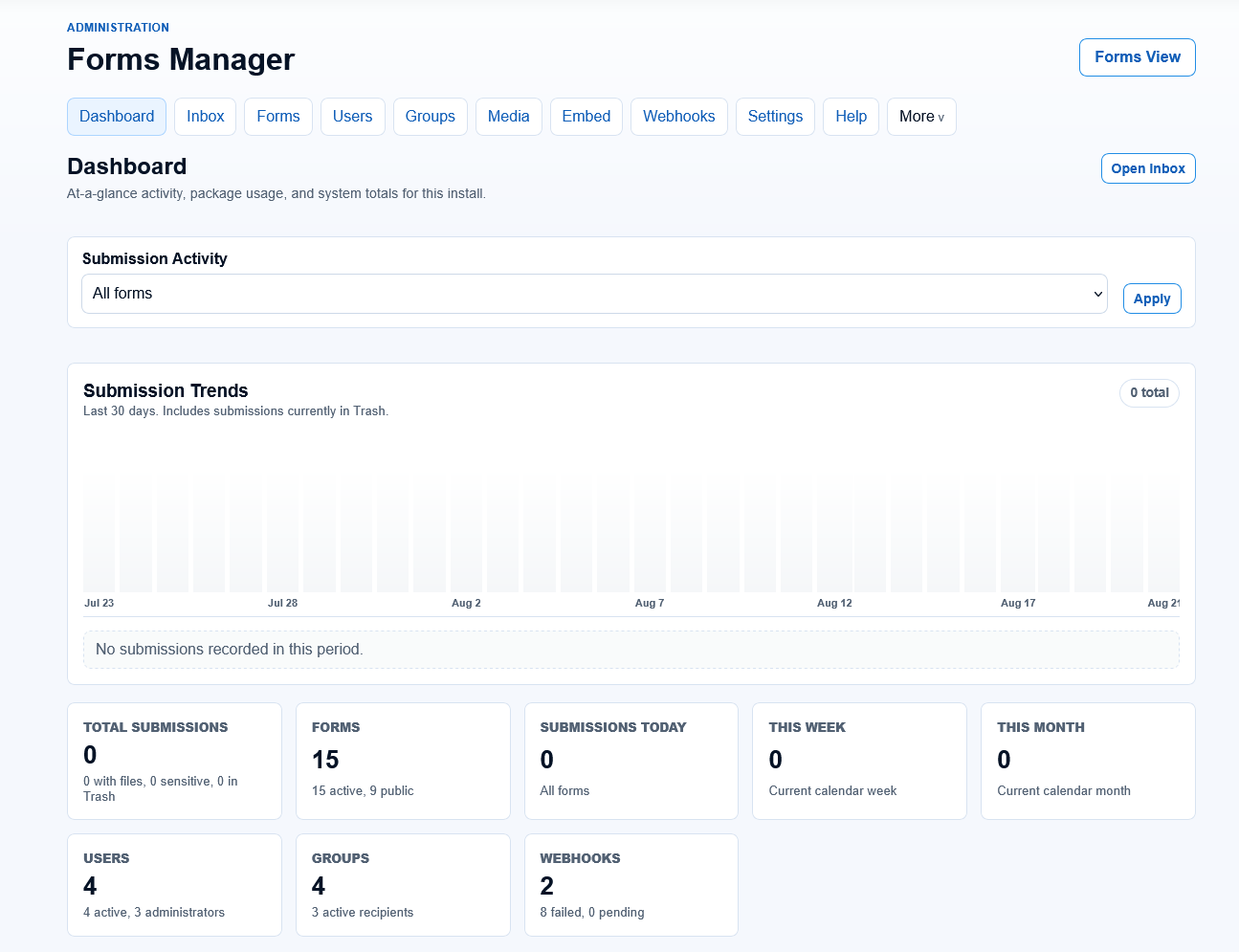Viewport: 1239px width, 952px height.
Task: Click the Aug 17 chart axis label
Action: (1018, 603)
